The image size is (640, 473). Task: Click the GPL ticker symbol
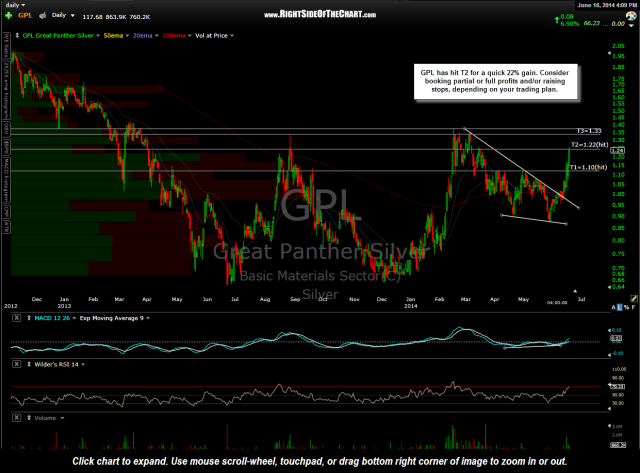point(25,16)
